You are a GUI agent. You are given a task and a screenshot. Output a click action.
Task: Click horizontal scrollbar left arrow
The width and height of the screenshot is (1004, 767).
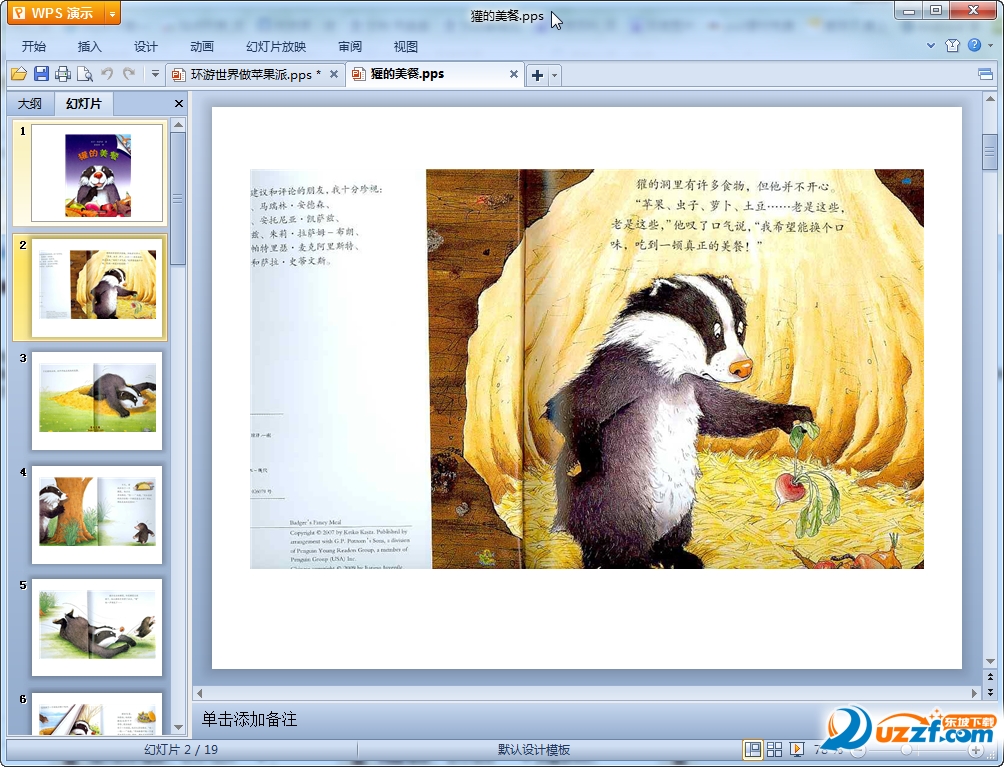click(x=200, y=693)
